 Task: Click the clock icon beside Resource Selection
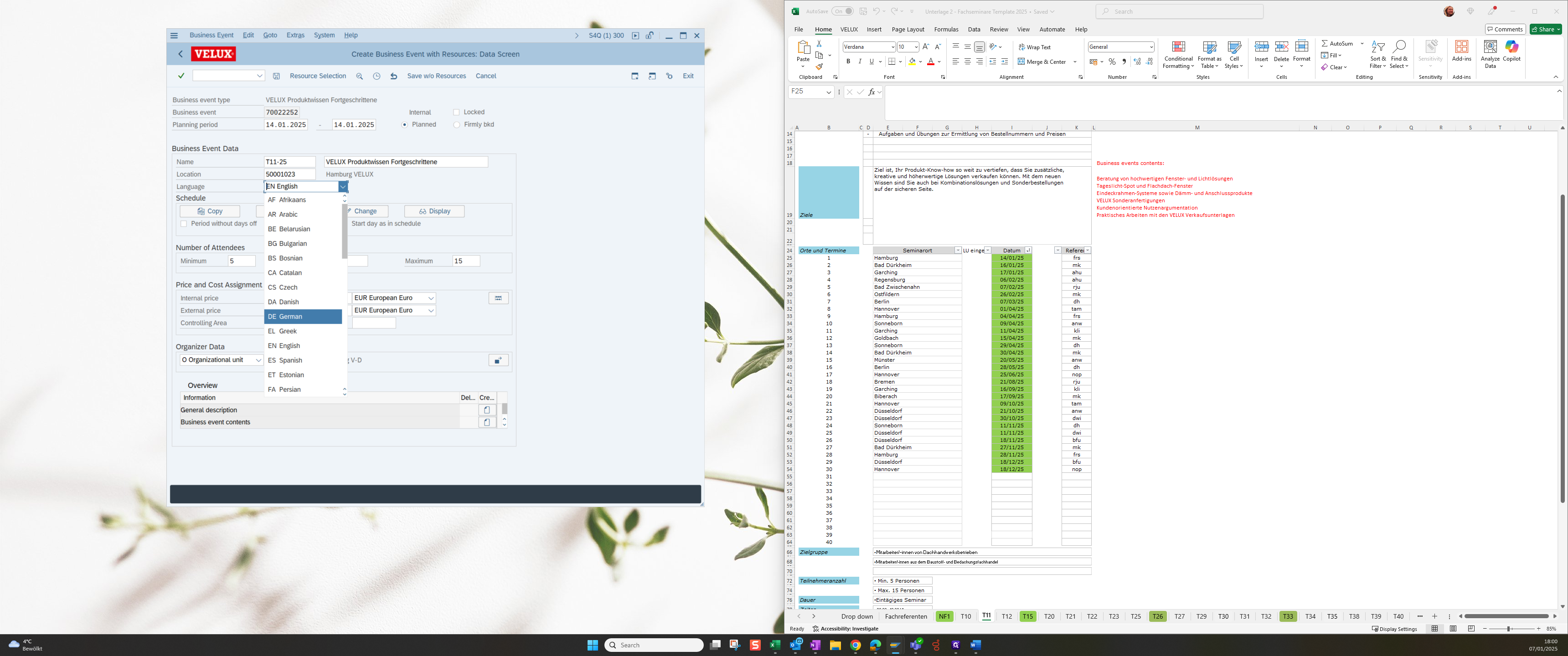pyautogui.click(x=377, y=76)
